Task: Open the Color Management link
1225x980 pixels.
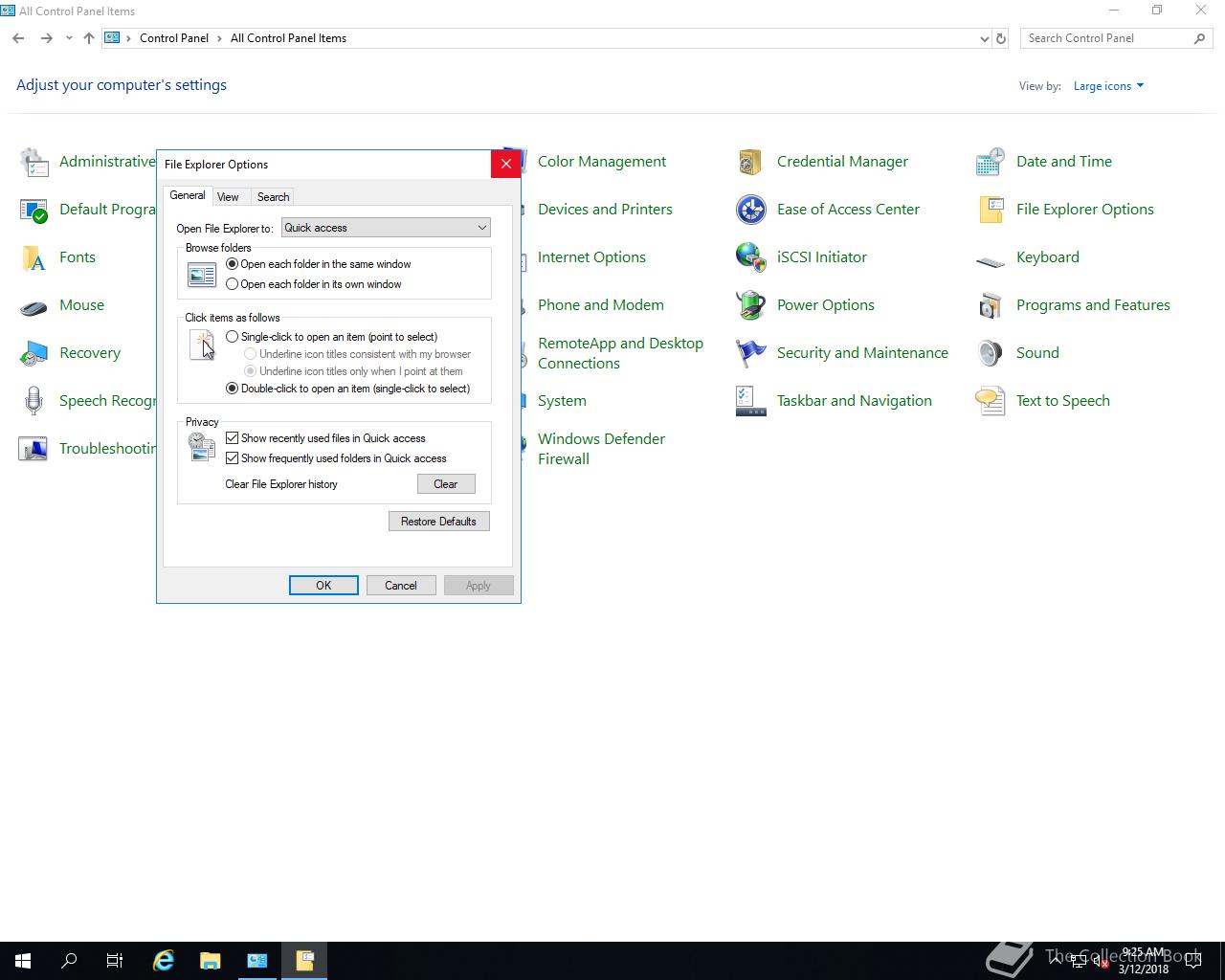Action: [602, 162]
